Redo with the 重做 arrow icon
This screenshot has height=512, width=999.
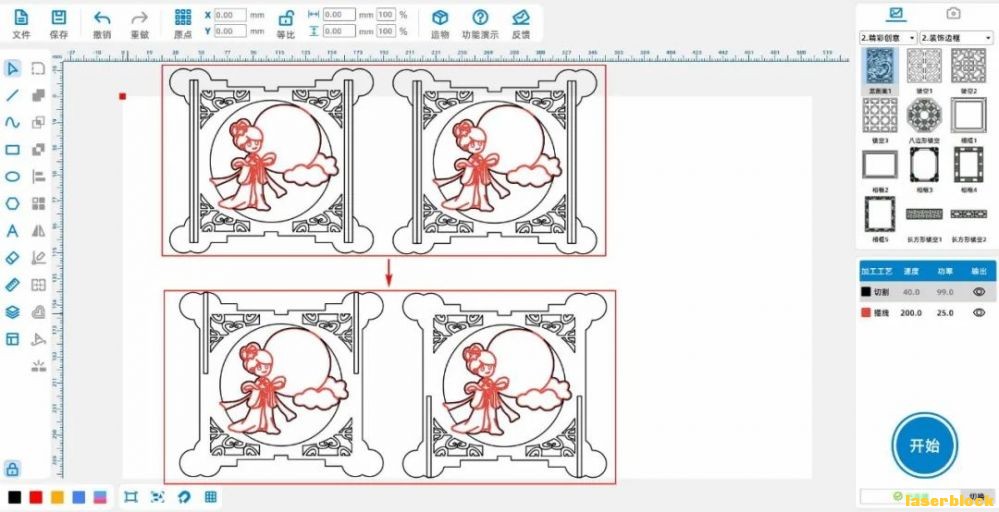click(140, 18)
